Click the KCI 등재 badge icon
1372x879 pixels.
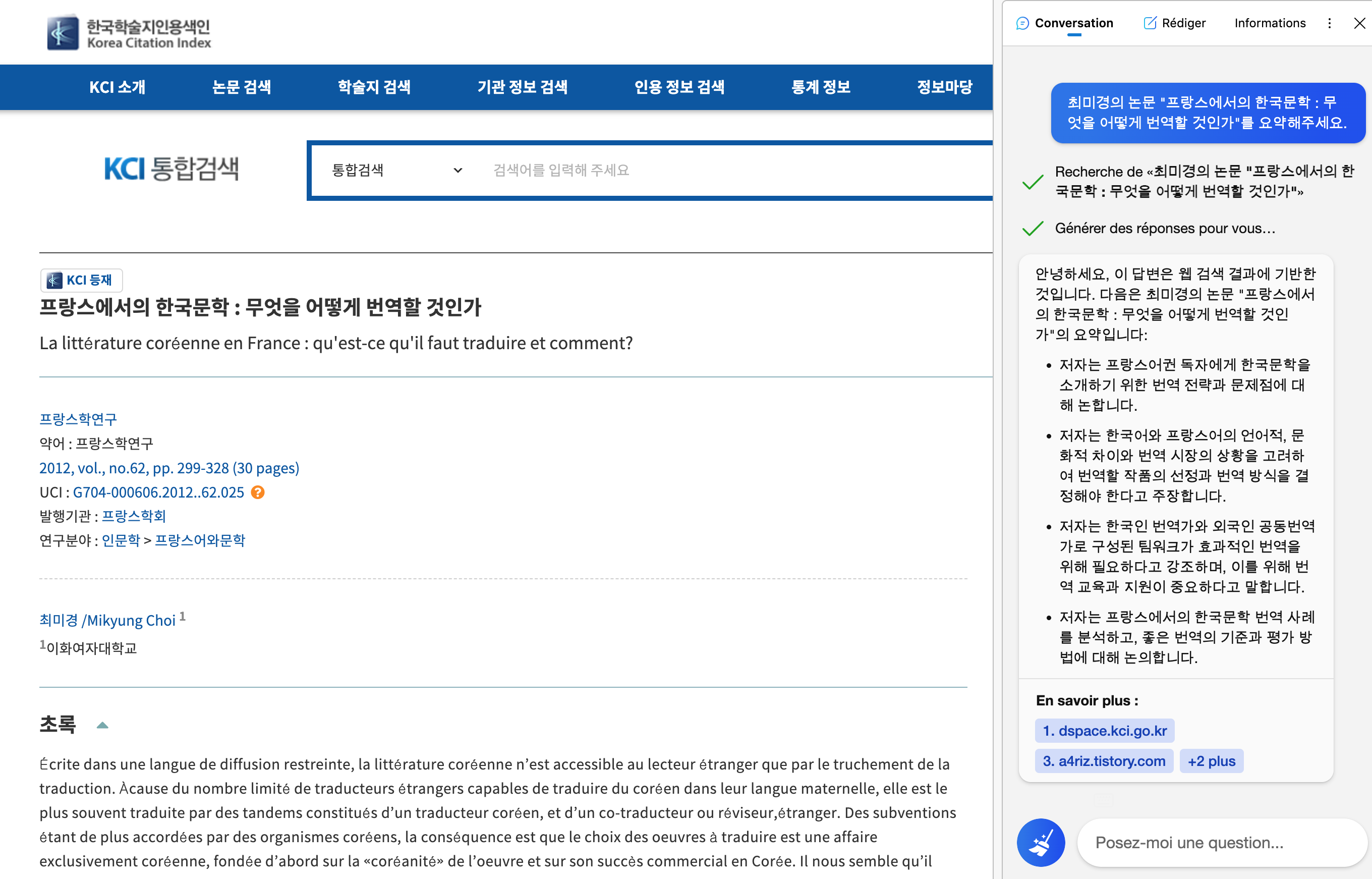click(55, 280)
